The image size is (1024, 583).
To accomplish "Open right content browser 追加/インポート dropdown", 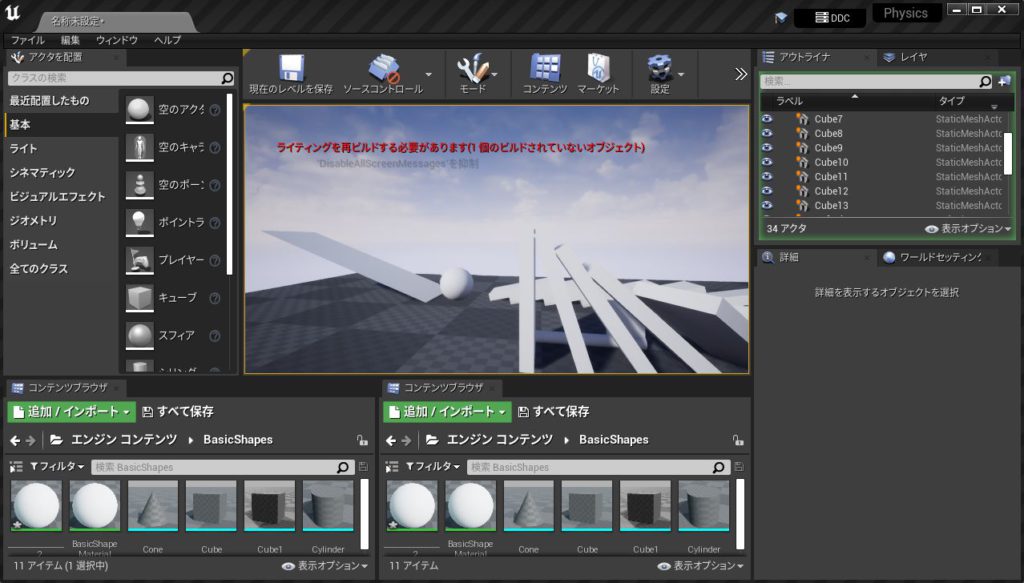I will 447,412.
